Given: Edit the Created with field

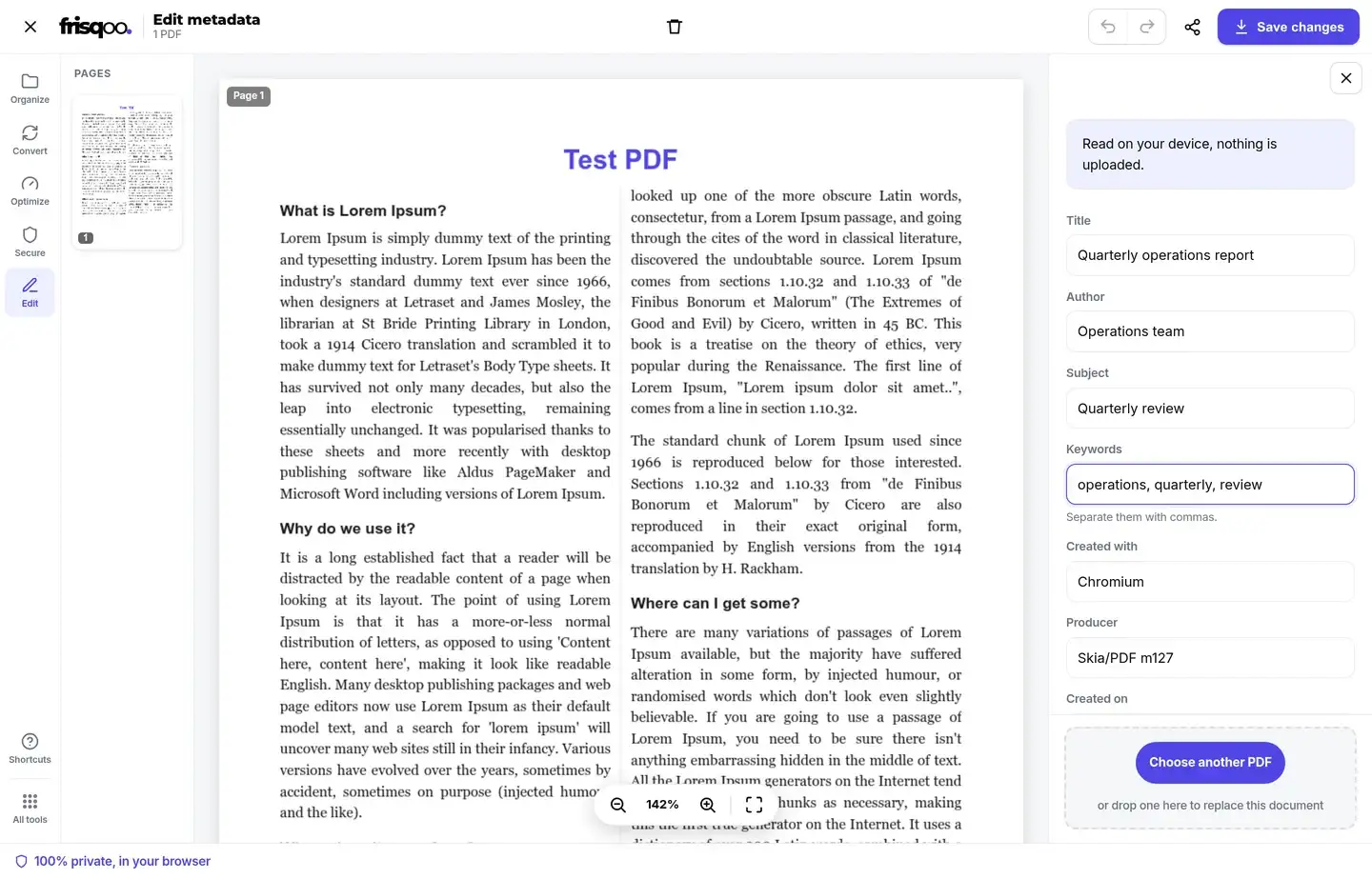Looking at the screenshot, I should [x=1210, y=582].
